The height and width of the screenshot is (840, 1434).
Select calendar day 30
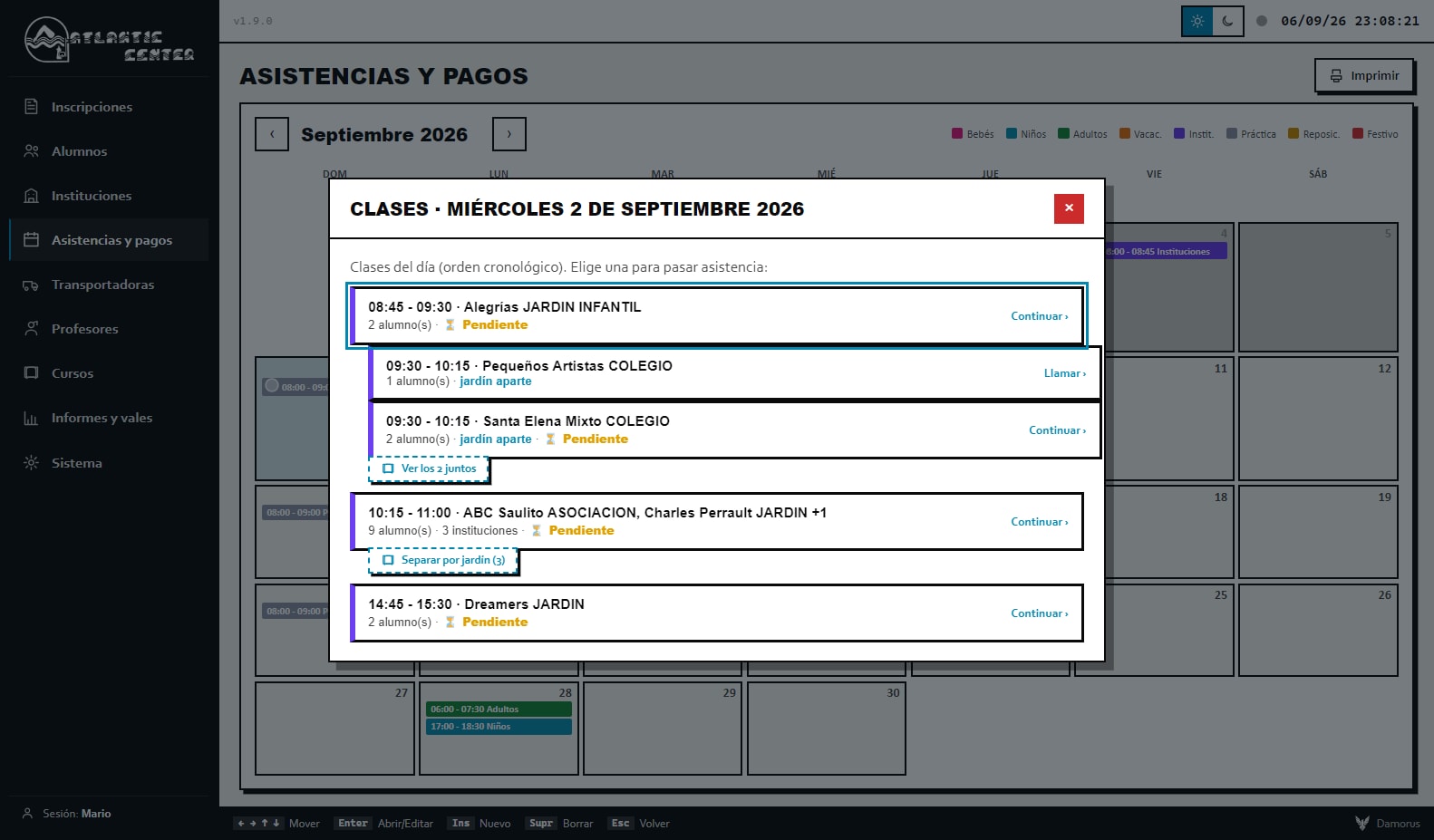(x=827, y=729)
